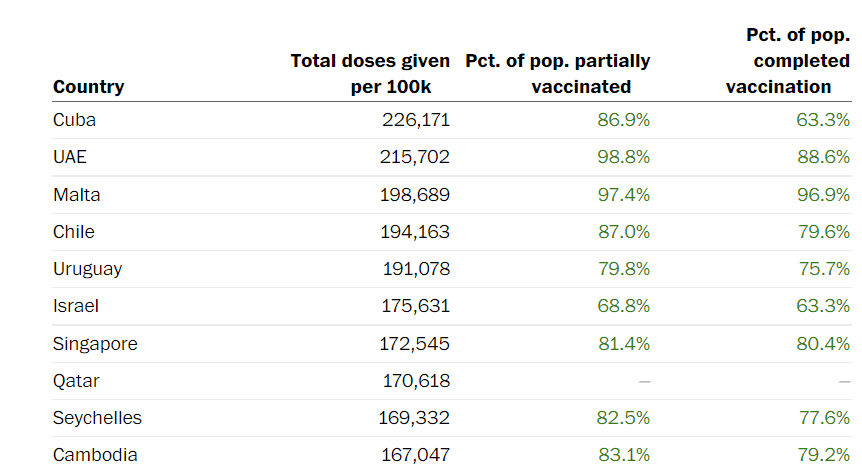
Task: Click Malta's 96.9% completed vaccination value
Action: point(823,194)
